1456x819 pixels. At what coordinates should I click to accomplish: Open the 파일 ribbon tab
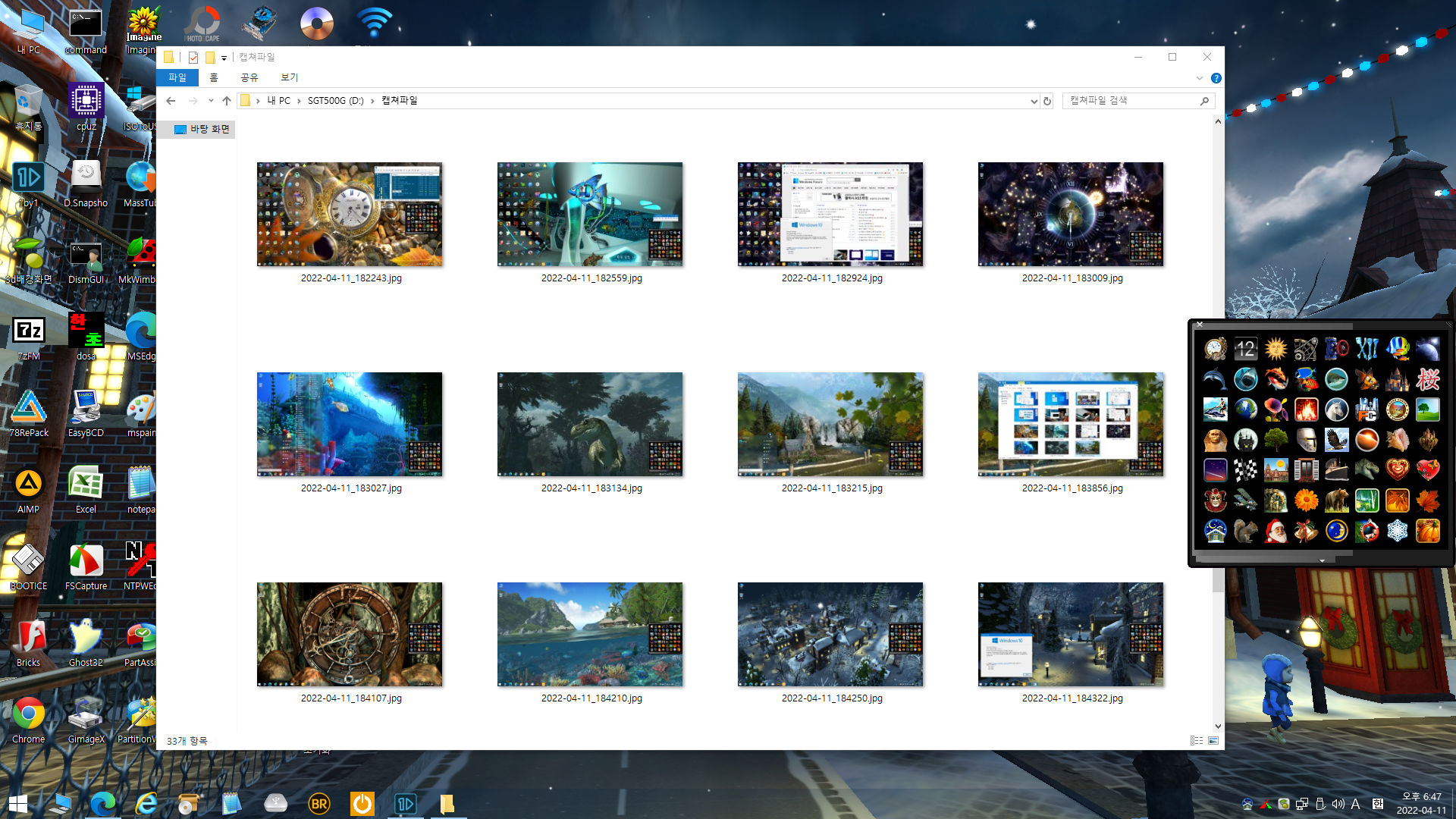(x=177, y=77)
